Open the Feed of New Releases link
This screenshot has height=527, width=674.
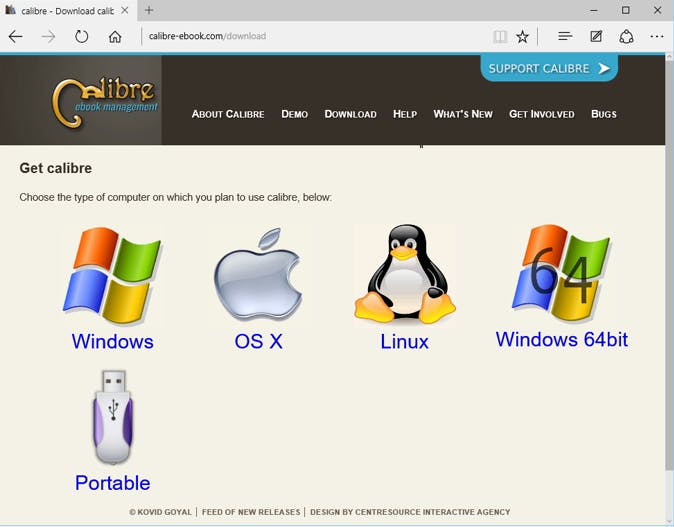click(251, 512)
